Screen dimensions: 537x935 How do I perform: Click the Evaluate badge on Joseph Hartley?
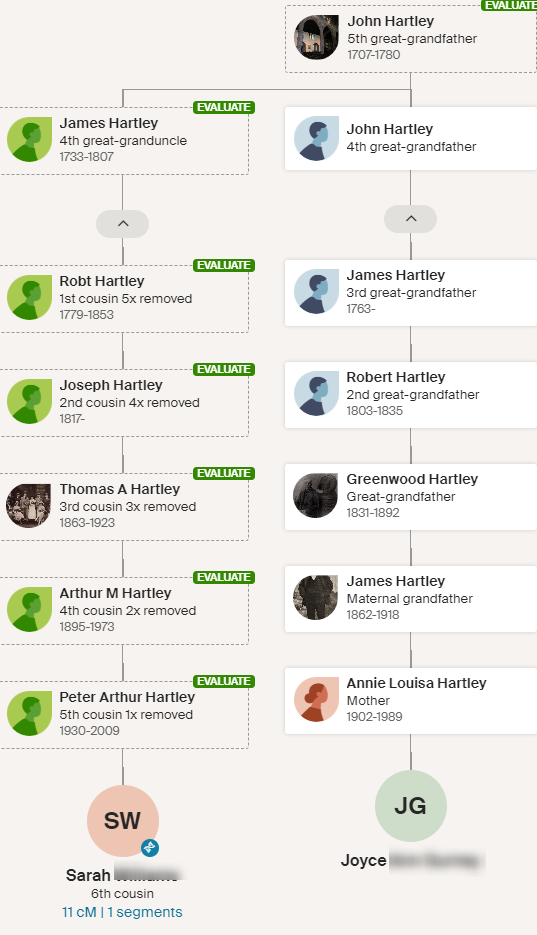[224, 369]
